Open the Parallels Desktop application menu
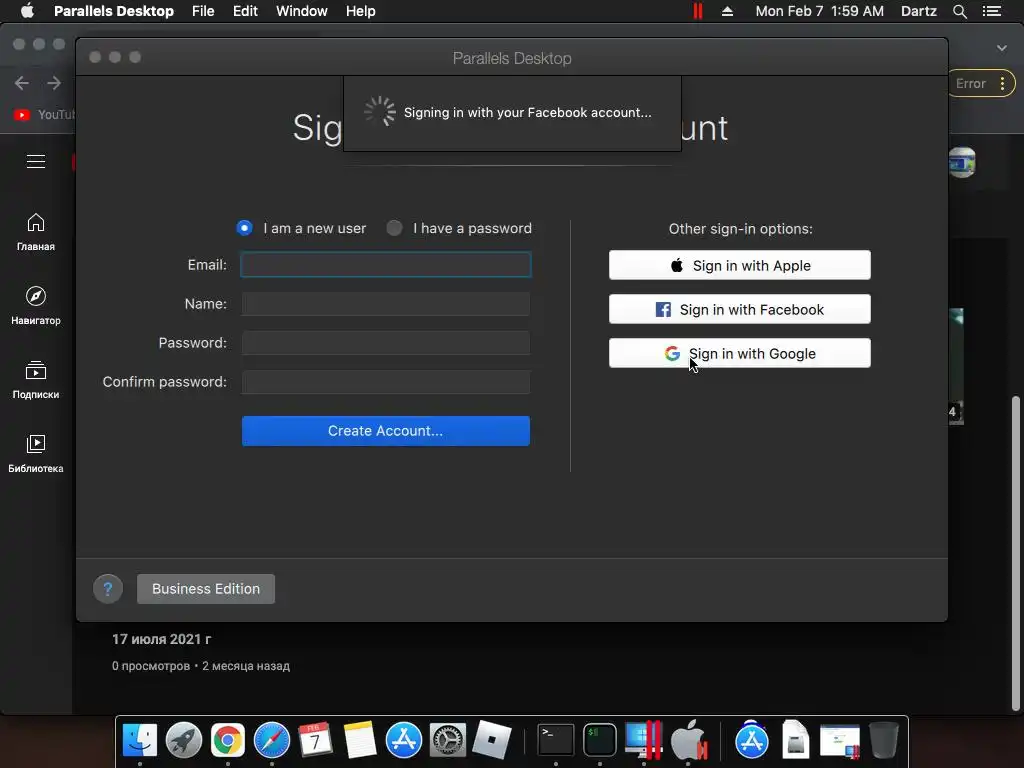 [114, 11]
